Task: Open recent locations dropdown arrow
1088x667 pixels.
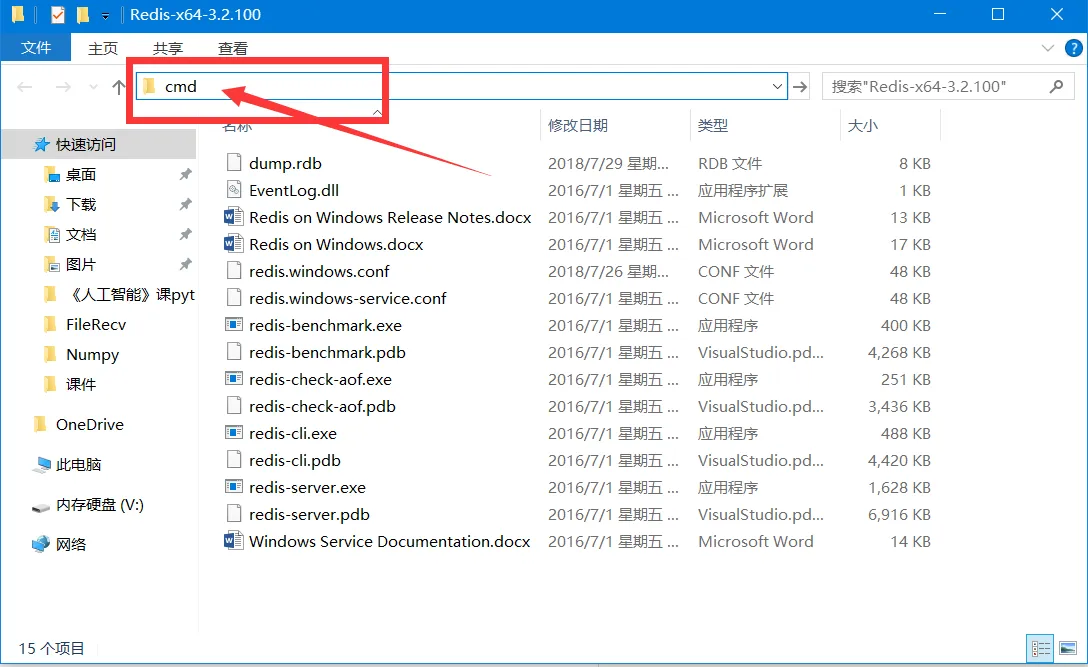Action: 94,87
